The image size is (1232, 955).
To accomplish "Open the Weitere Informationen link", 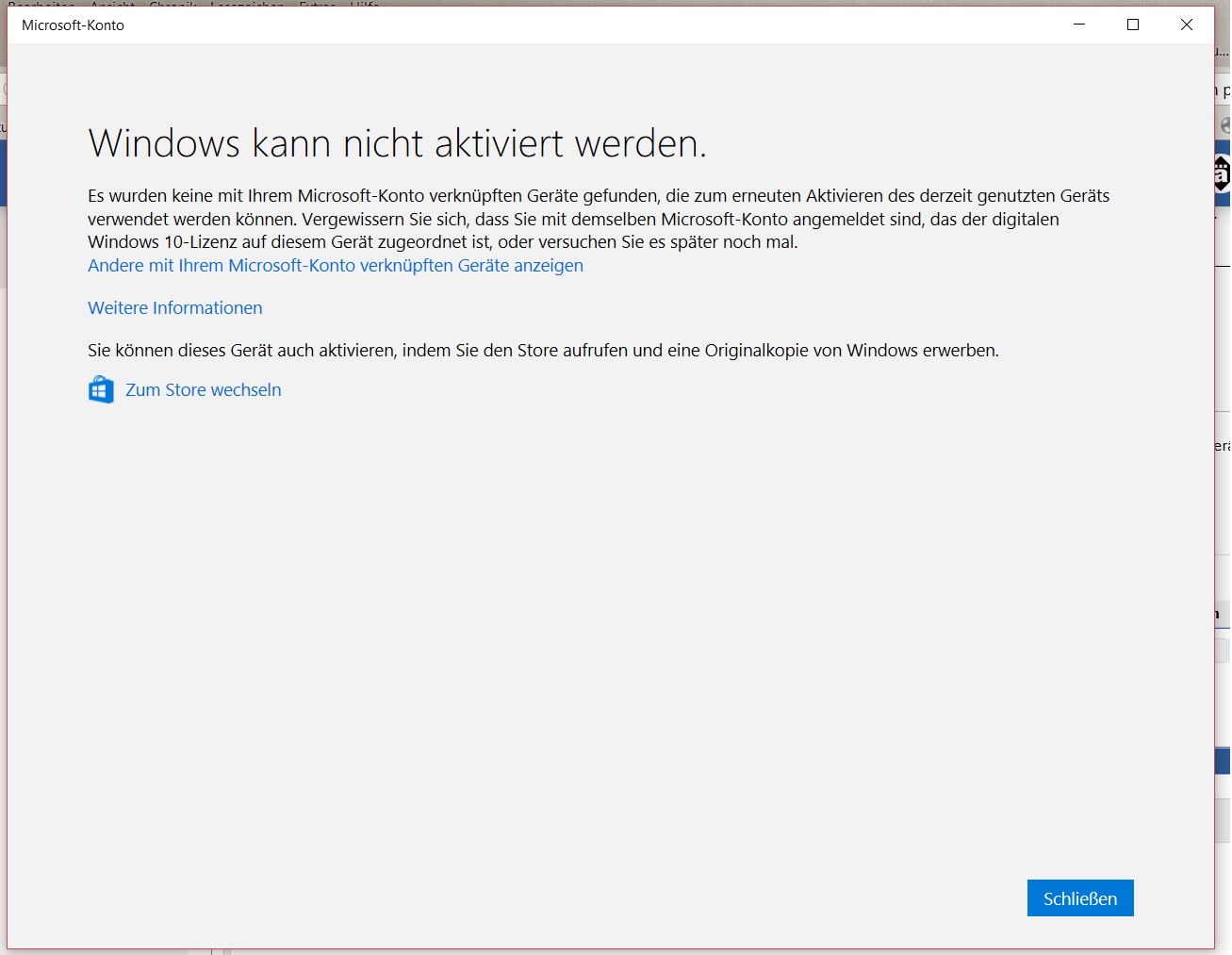I will (x=175, y=308).
